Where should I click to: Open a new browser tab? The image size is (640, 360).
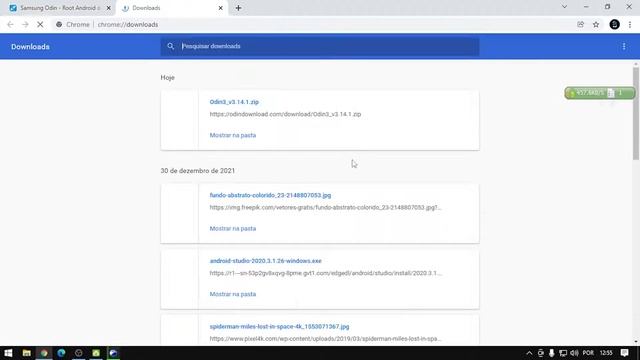[238, 8]
